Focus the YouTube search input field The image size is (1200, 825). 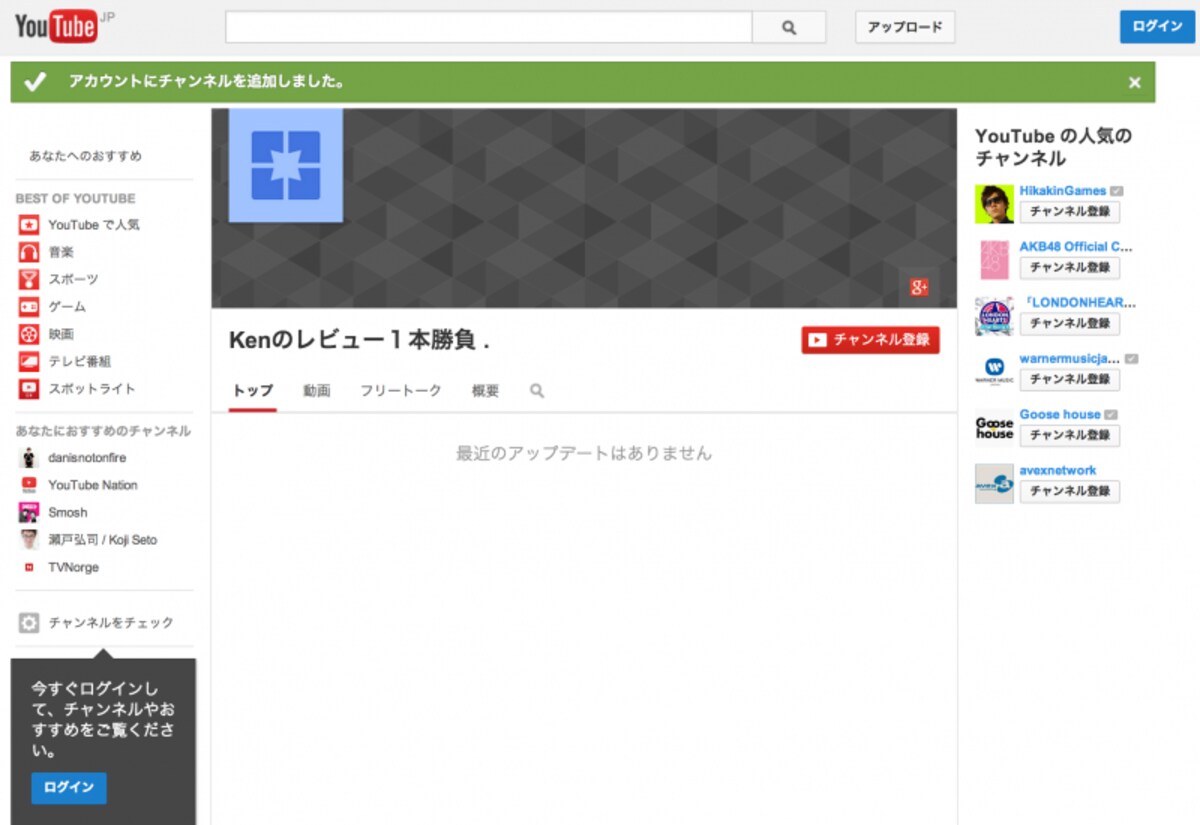click(488, 27)
